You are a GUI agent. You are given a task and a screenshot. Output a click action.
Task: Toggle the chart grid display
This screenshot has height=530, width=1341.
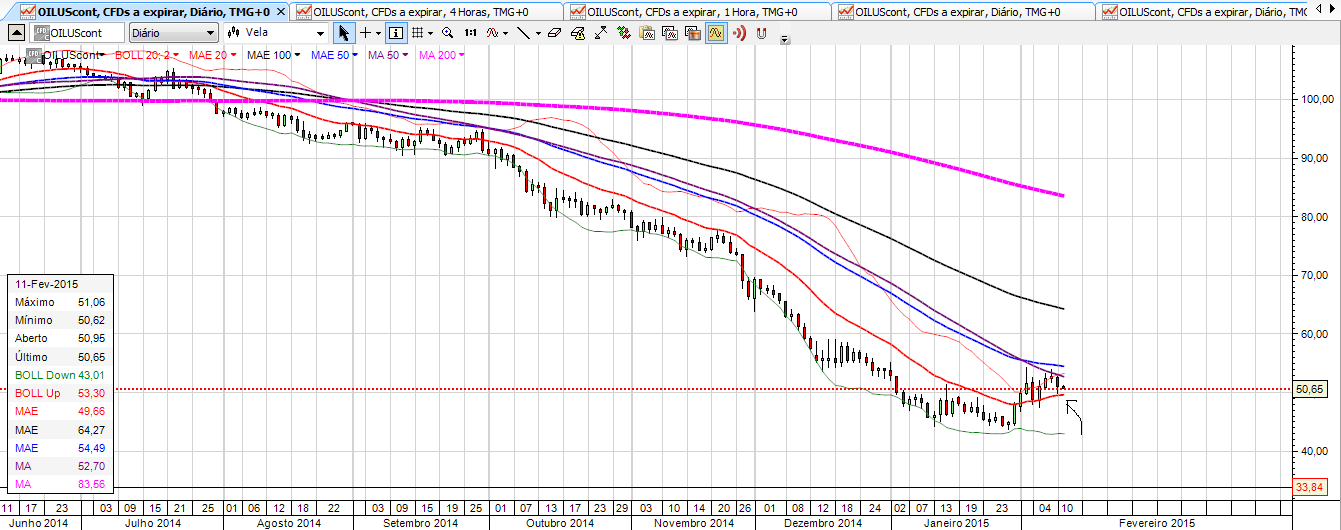coord(418,33)
